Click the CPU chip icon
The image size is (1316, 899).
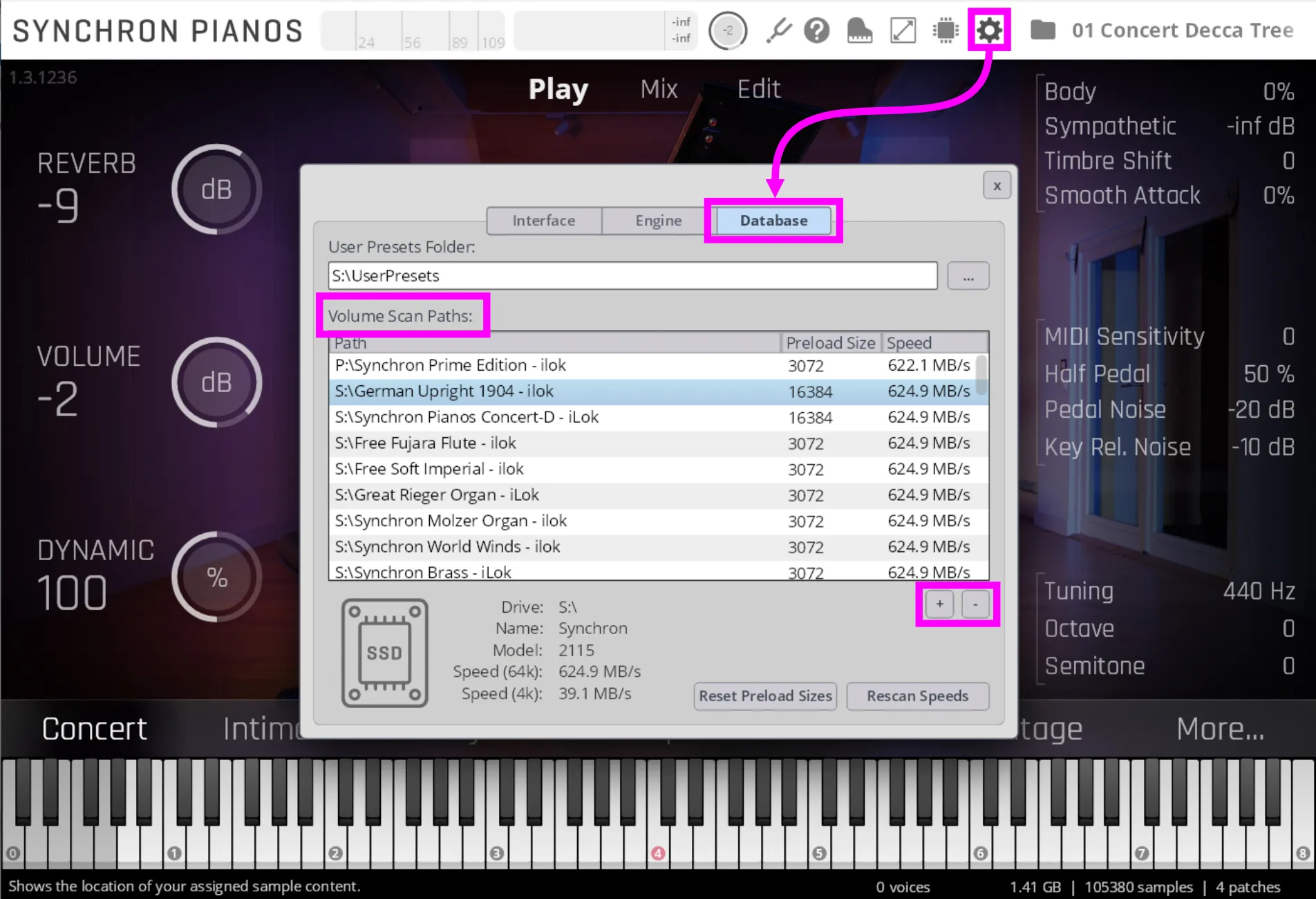[946, 30]
